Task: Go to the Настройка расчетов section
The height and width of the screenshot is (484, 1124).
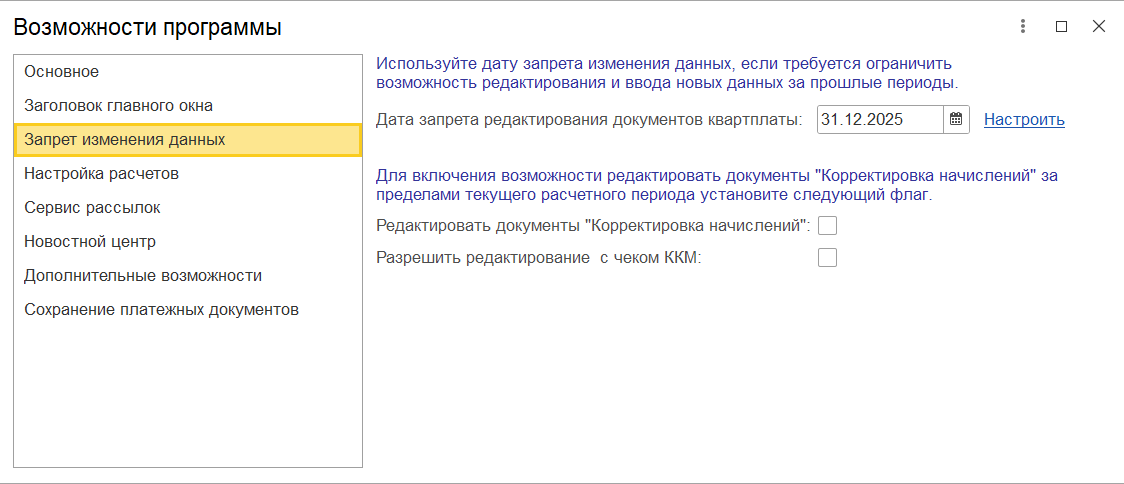Action: point(101,174)
